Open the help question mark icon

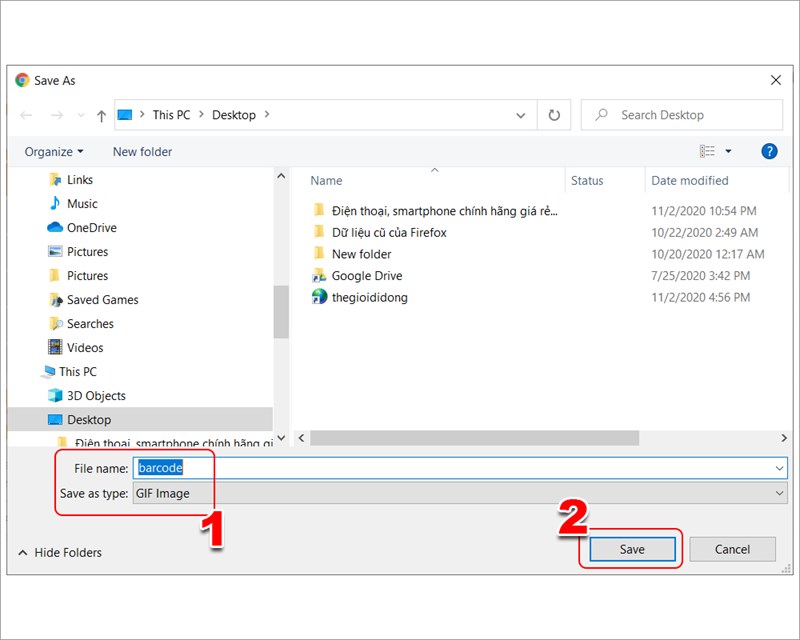point(769,151)
